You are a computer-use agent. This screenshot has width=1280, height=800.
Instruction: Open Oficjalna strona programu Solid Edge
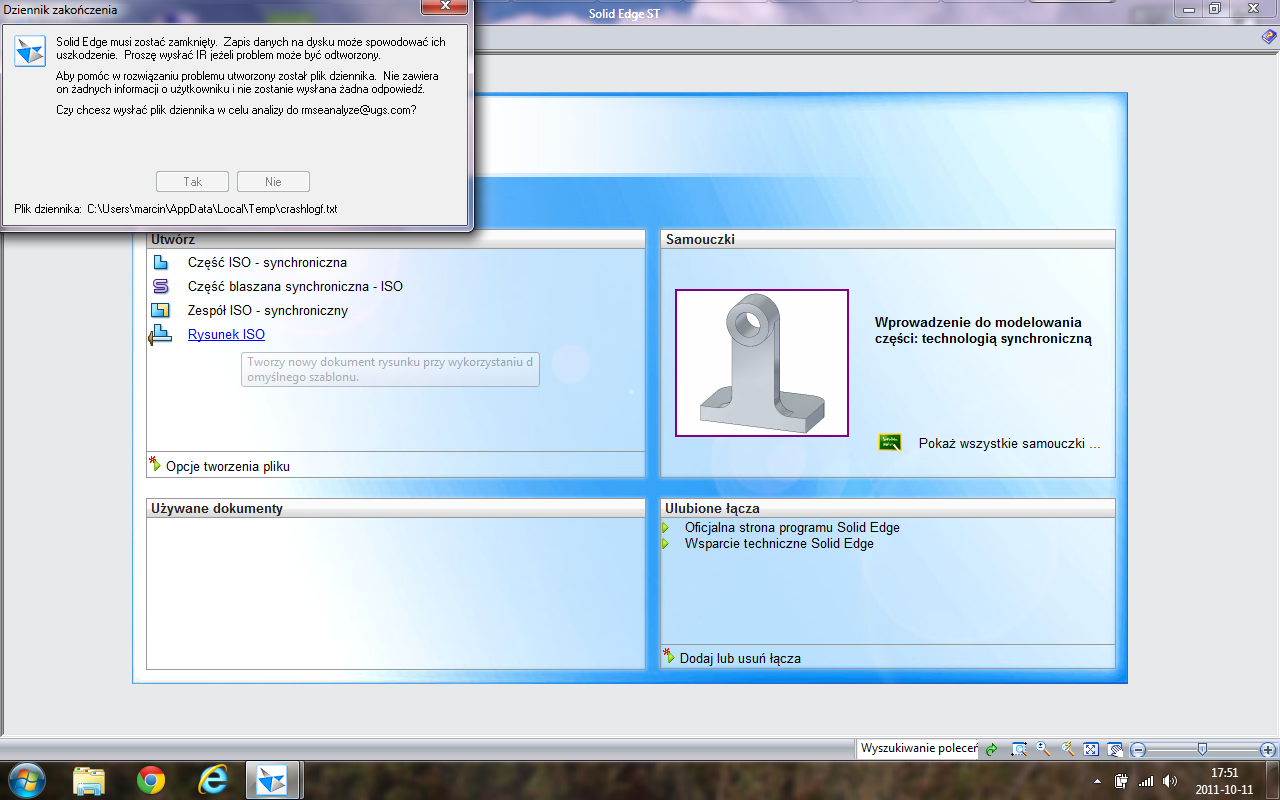[792, 528]
